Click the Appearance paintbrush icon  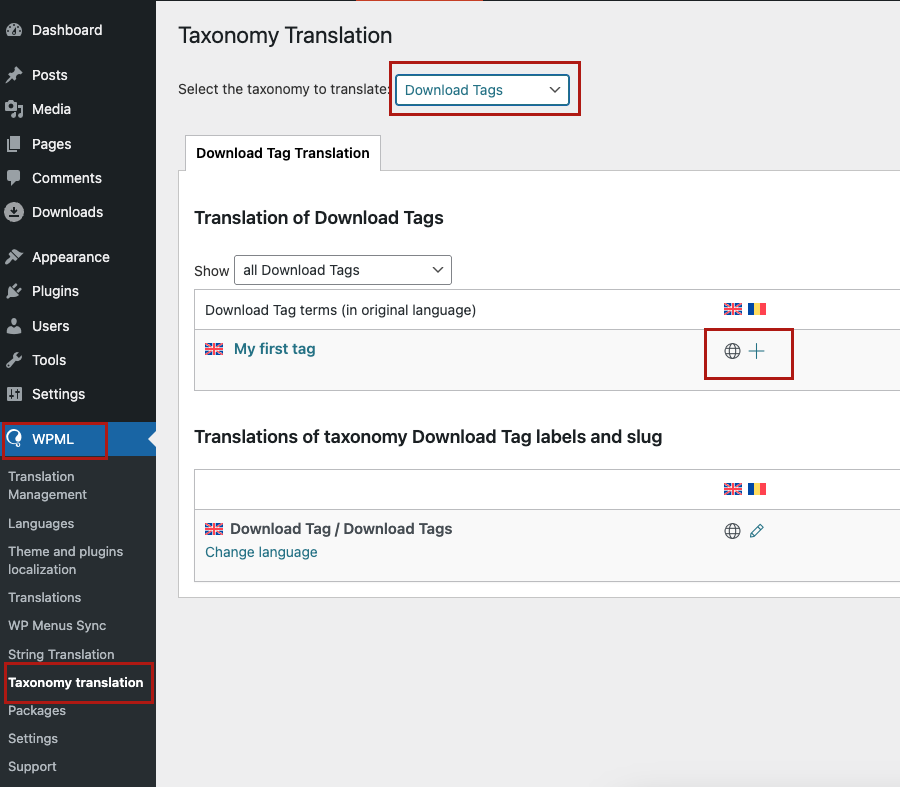14,257
